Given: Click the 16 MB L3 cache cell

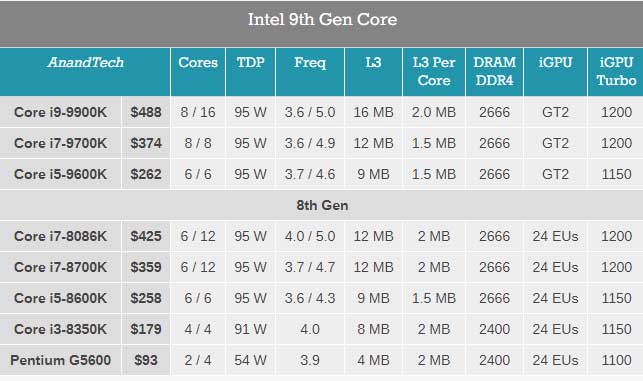Looking at the screenshot, I should [x=373, y=112].
